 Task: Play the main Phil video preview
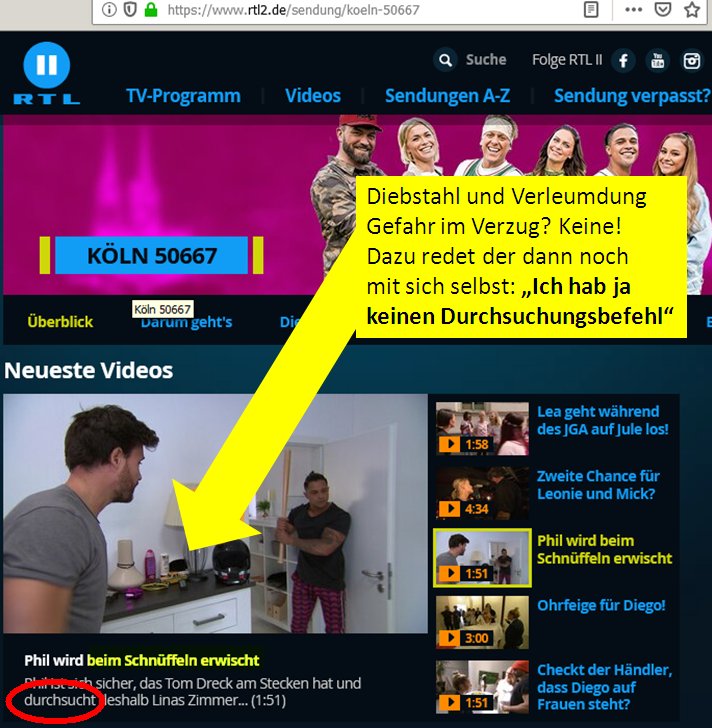(x=215, y=514)
